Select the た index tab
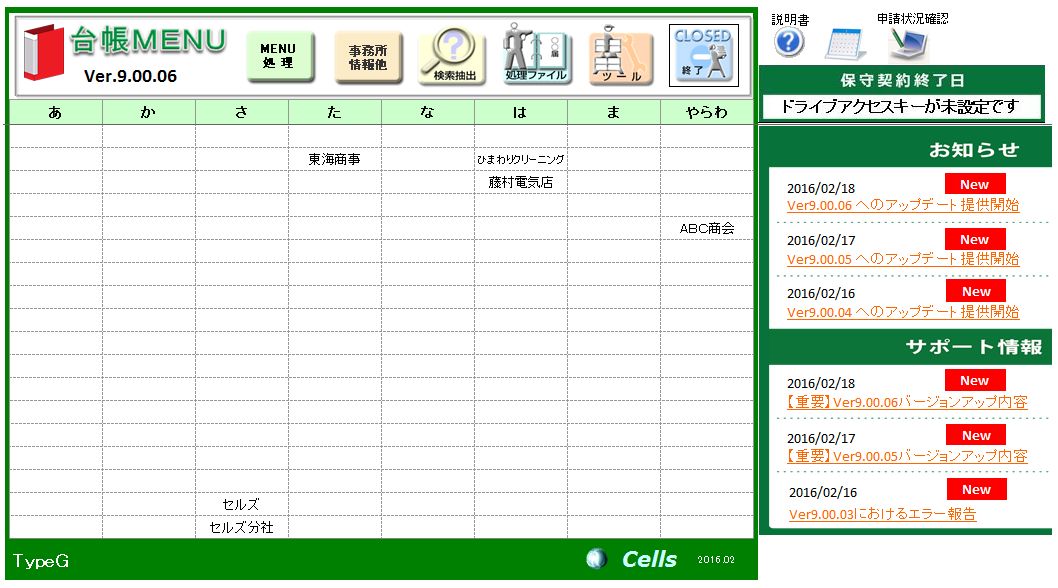Image resolution: width=1058 pixels, height=588 pixels. tap(335, 113)
